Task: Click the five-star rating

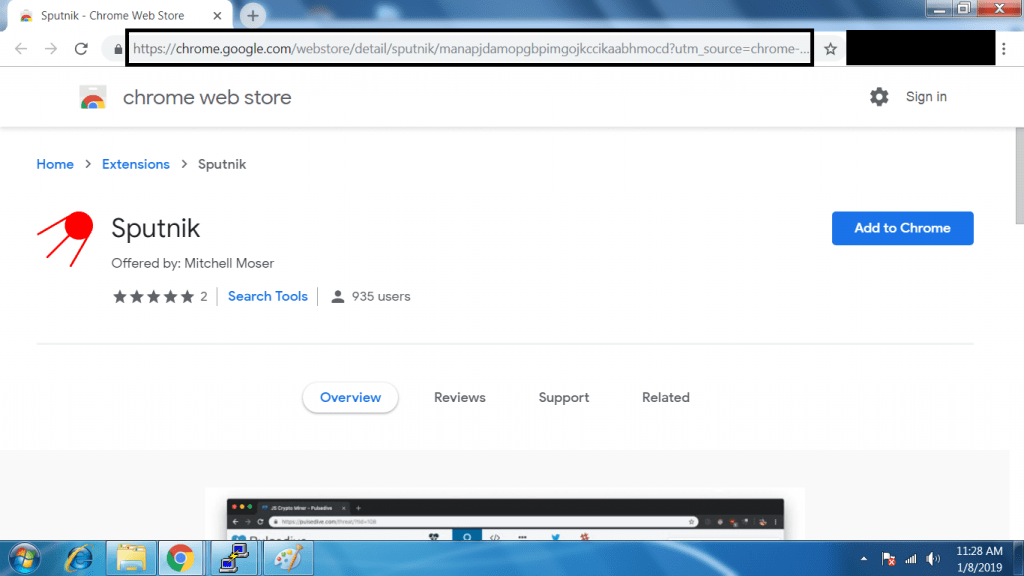Action: click(153, 297)
